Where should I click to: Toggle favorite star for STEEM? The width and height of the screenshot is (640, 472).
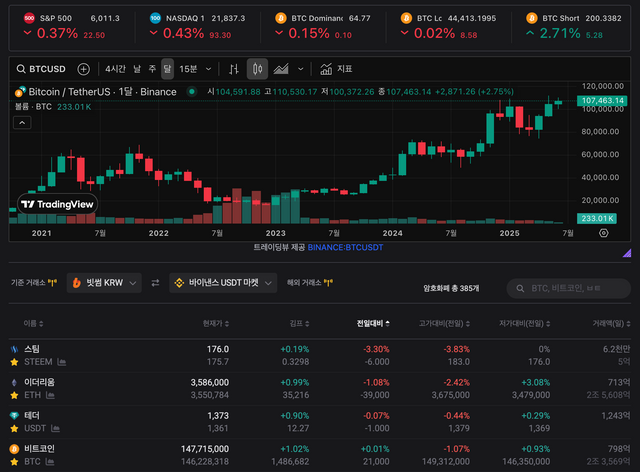click(14, 362)
